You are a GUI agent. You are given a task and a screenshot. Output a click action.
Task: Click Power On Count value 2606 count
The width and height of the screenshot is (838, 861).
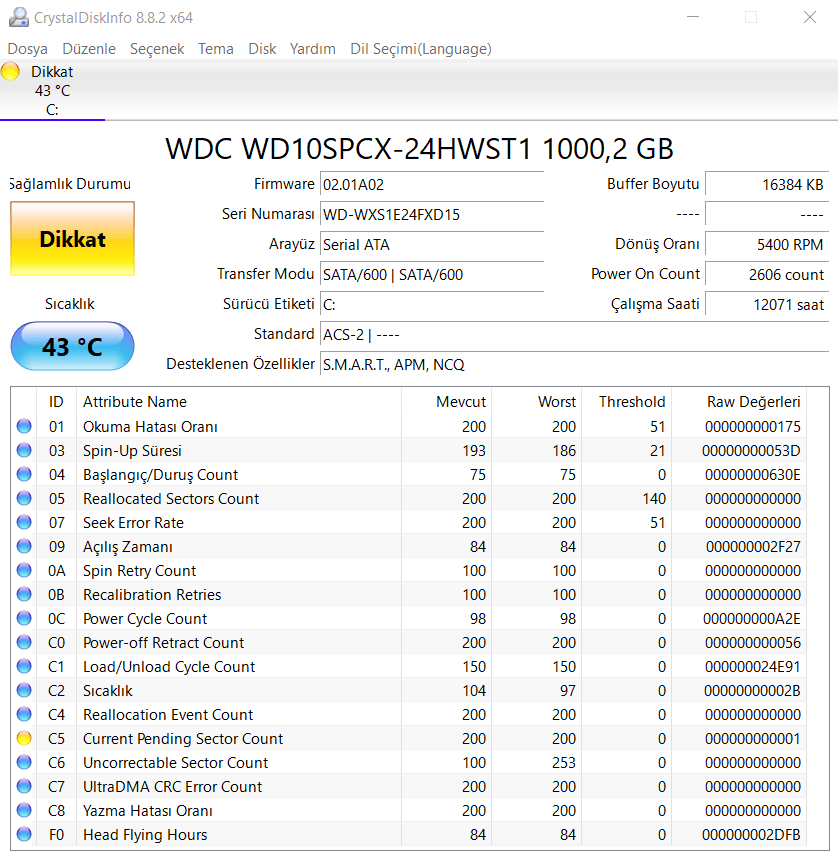coord(767,275)
